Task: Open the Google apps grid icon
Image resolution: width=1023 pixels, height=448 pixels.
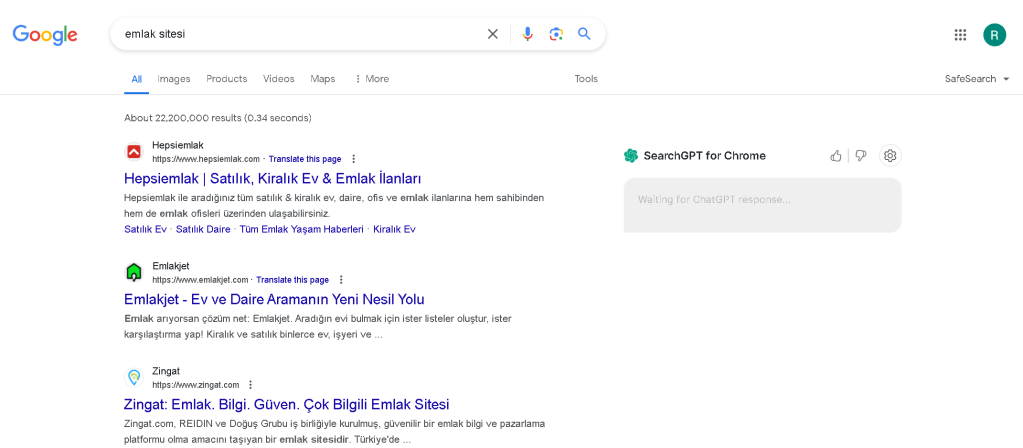Action: tap(960, 35)
